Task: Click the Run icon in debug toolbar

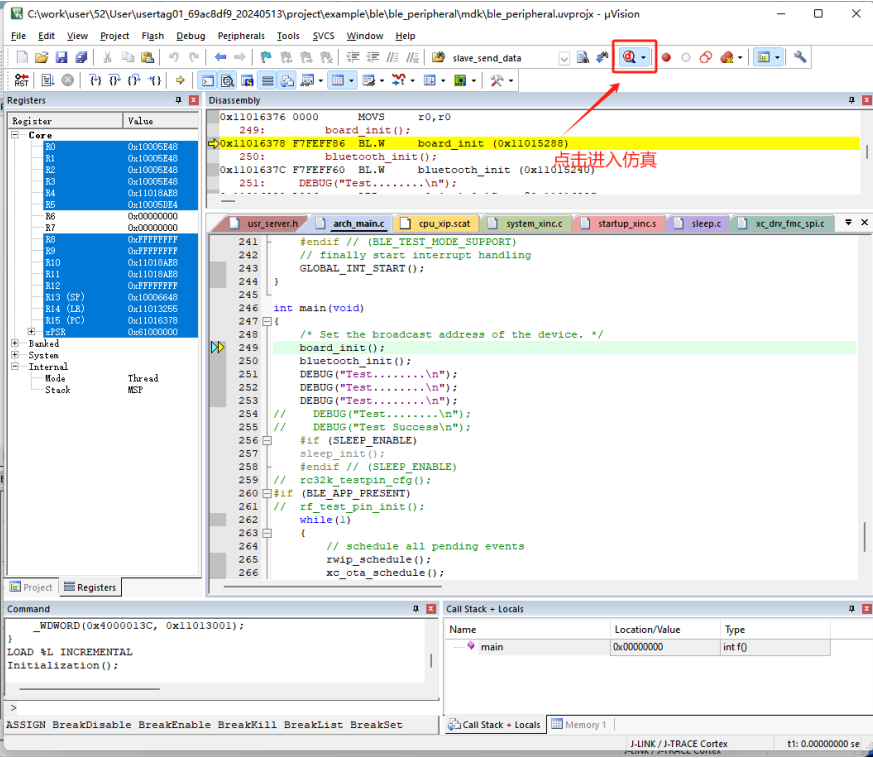Action: tap(48, 80)
